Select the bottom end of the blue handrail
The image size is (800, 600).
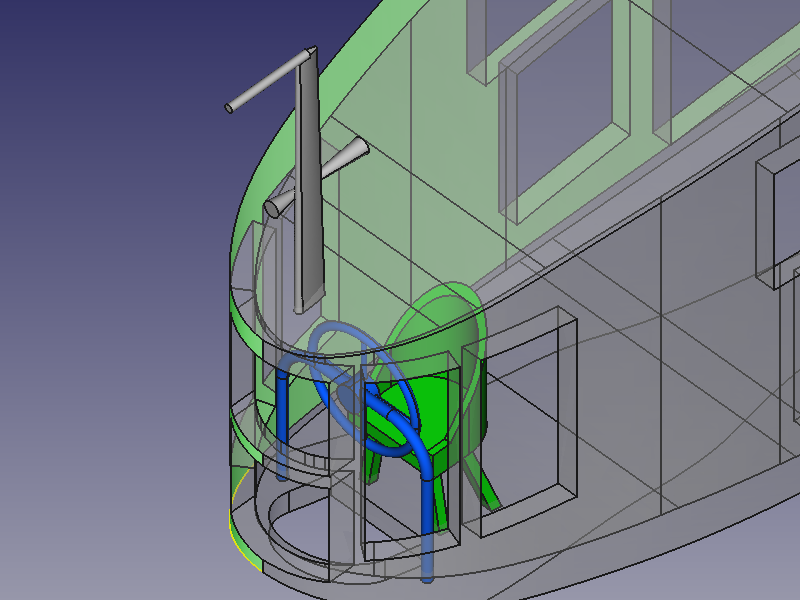click(429, 570)
